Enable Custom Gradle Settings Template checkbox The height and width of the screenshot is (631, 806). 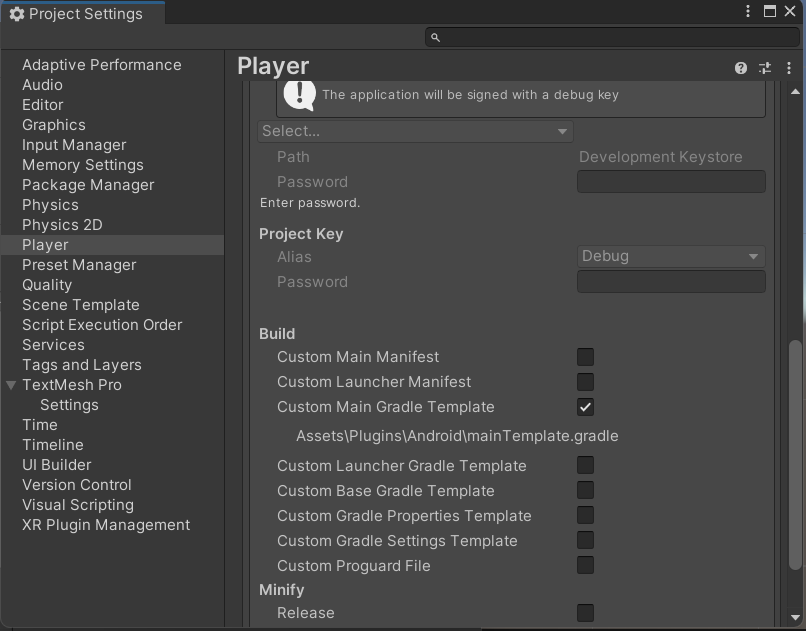tap(585, 540)
